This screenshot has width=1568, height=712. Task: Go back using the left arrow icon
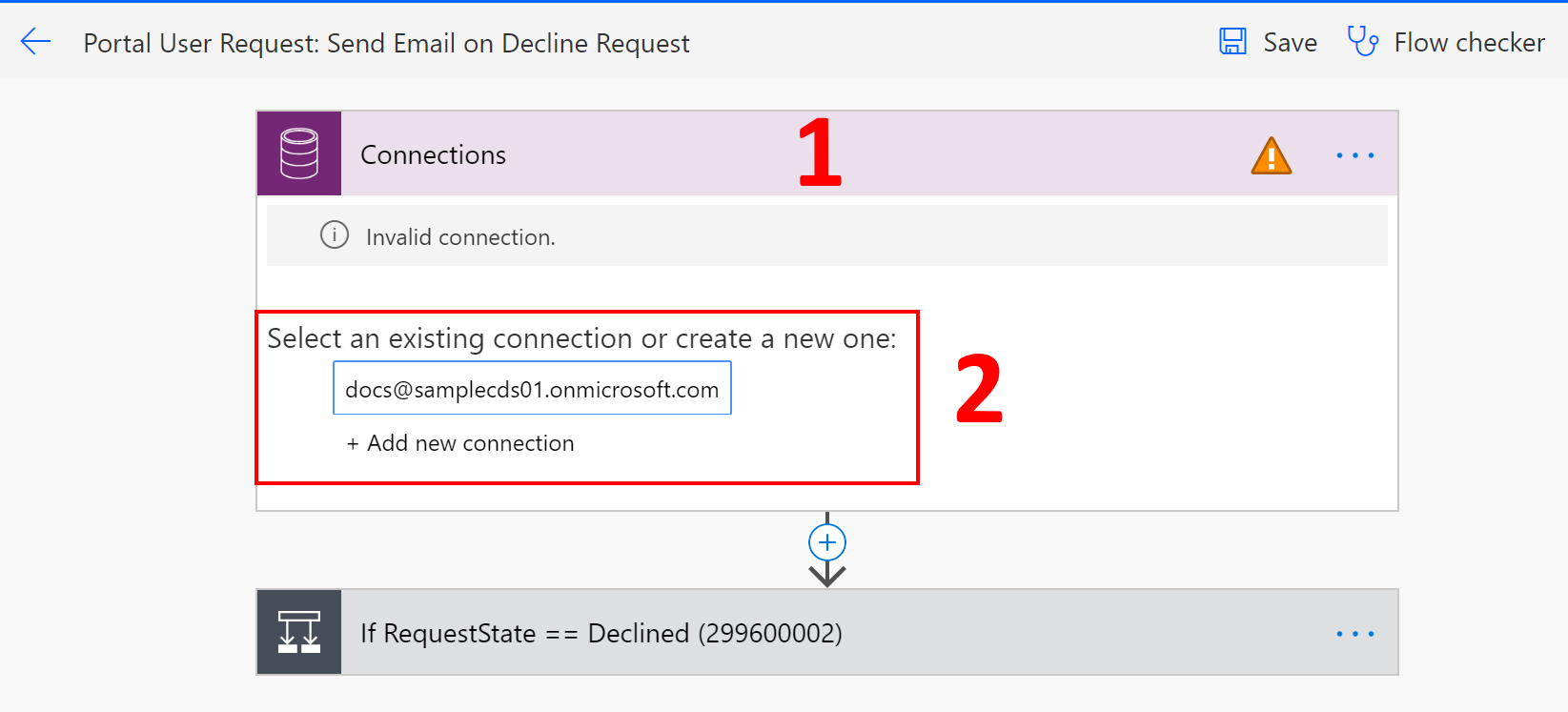point(35,42)
